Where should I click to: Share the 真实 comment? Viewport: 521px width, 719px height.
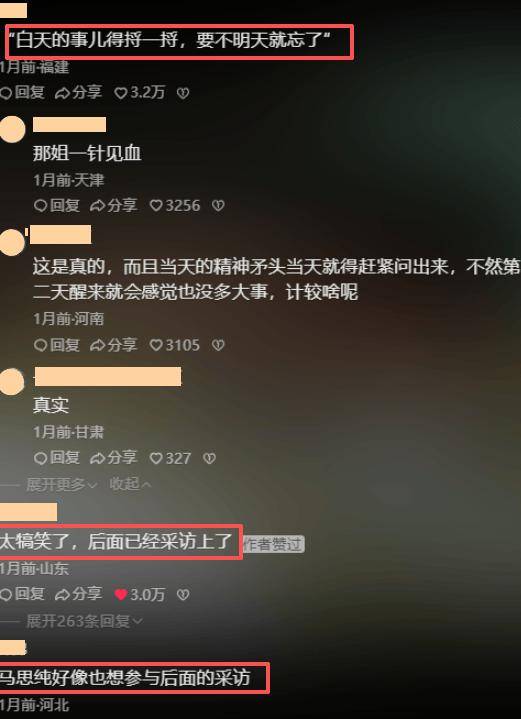pos(113,458)
